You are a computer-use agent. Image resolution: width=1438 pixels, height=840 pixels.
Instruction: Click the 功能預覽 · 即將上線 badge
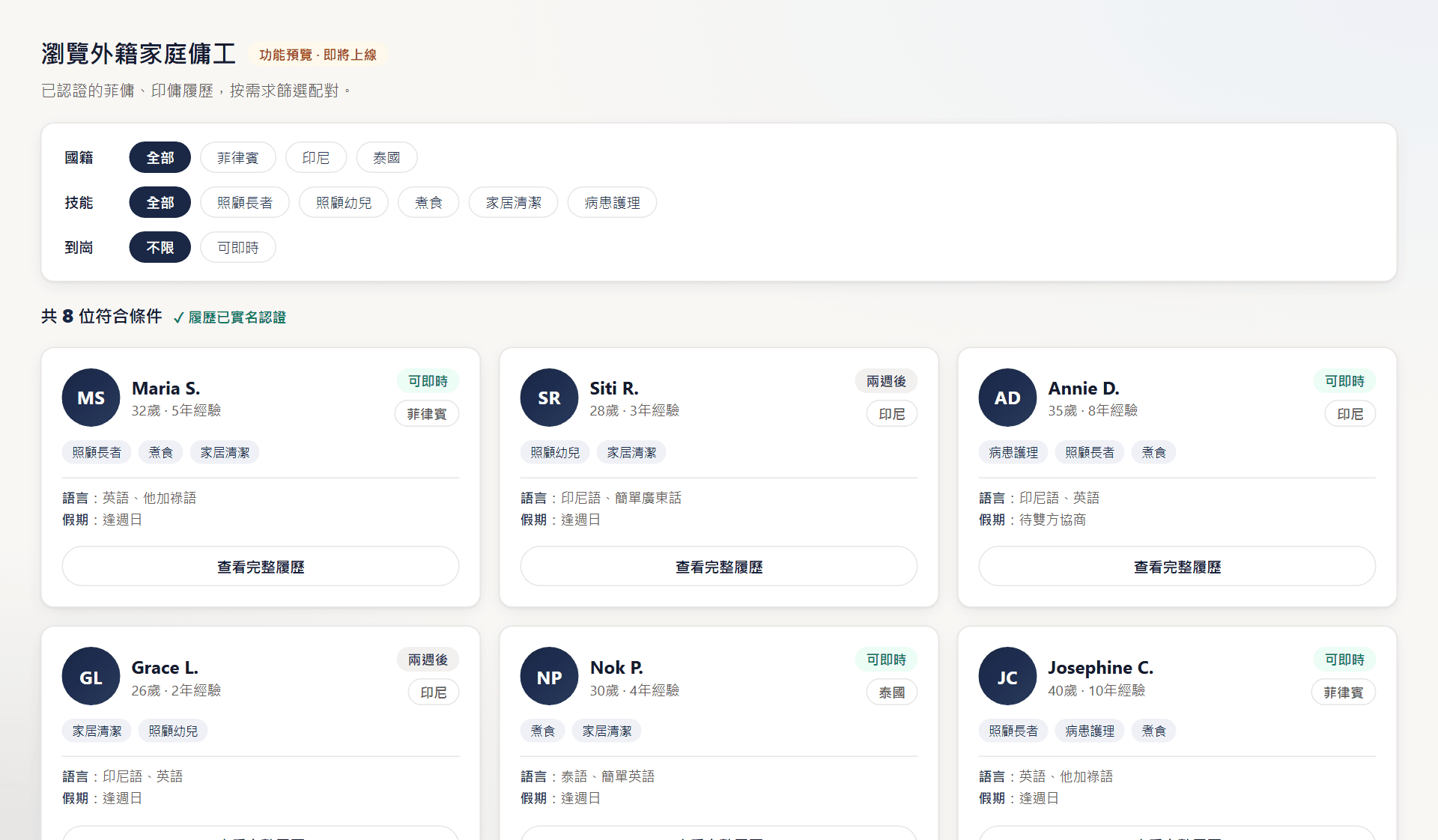318,55
